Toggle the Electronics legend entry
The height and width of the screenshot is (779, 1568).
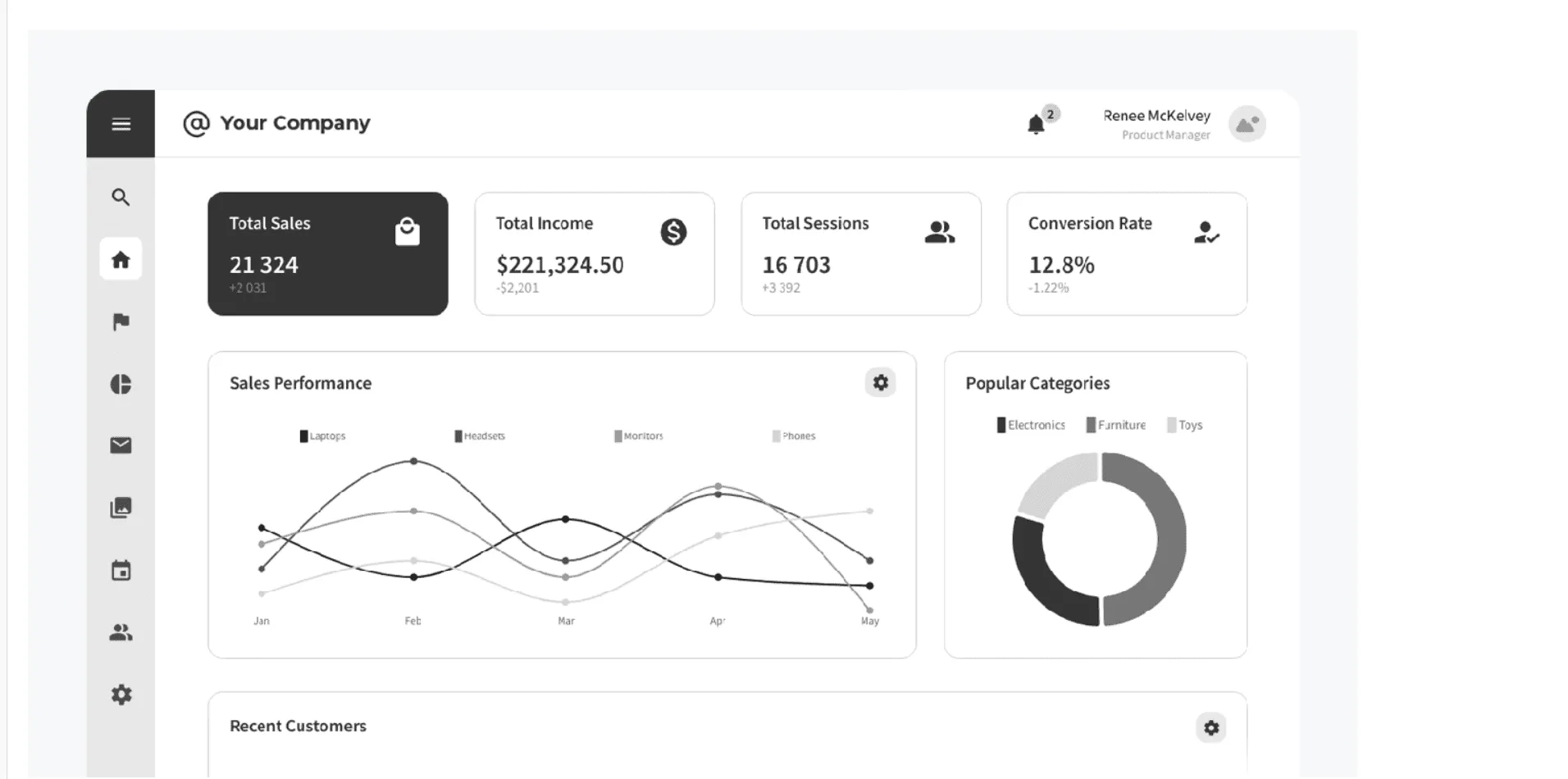coord(1031,425)
